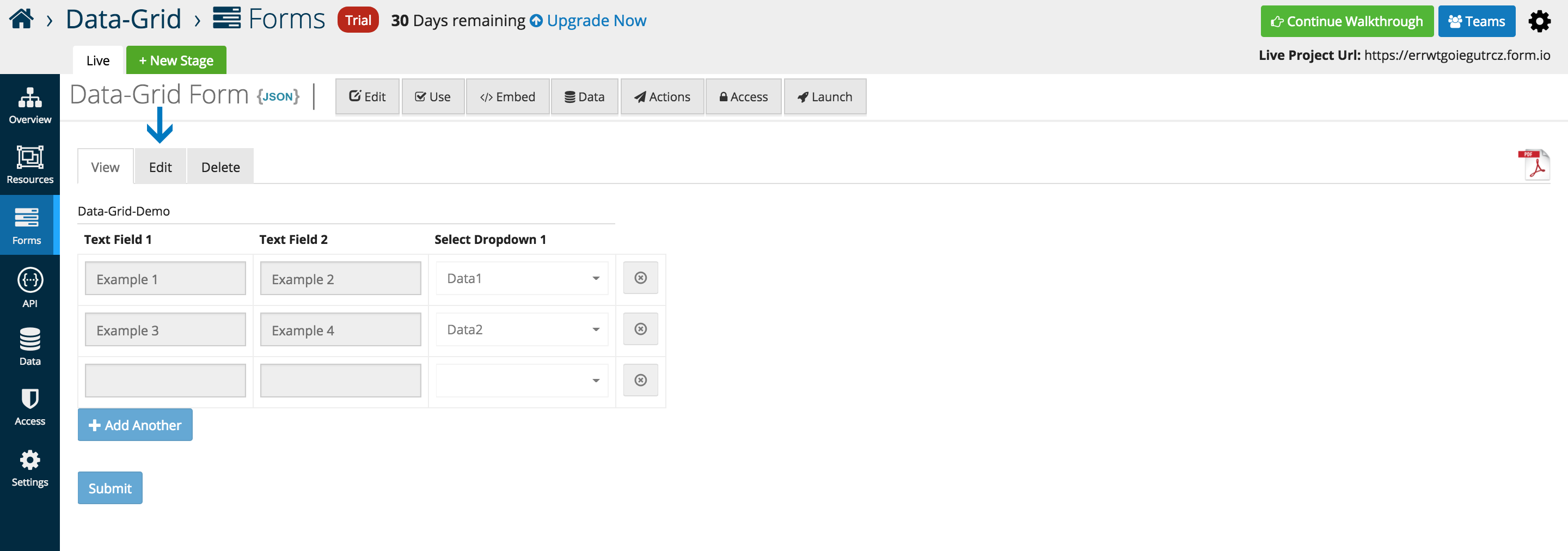The width and height of the screenshot is (1568, 551).
Task: Switch to the Delete submission tab
Action: [220, 167]
